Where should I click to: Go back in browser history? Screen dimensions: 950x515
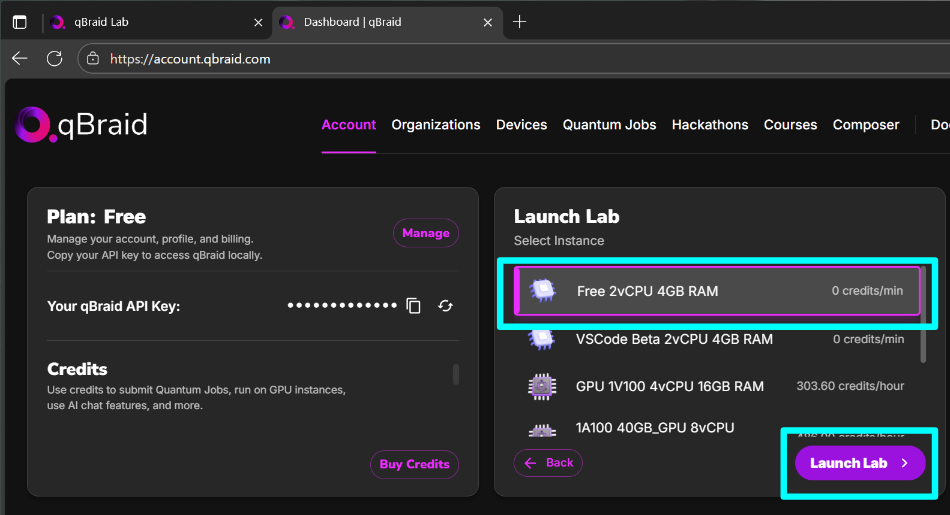coord(19,59)
